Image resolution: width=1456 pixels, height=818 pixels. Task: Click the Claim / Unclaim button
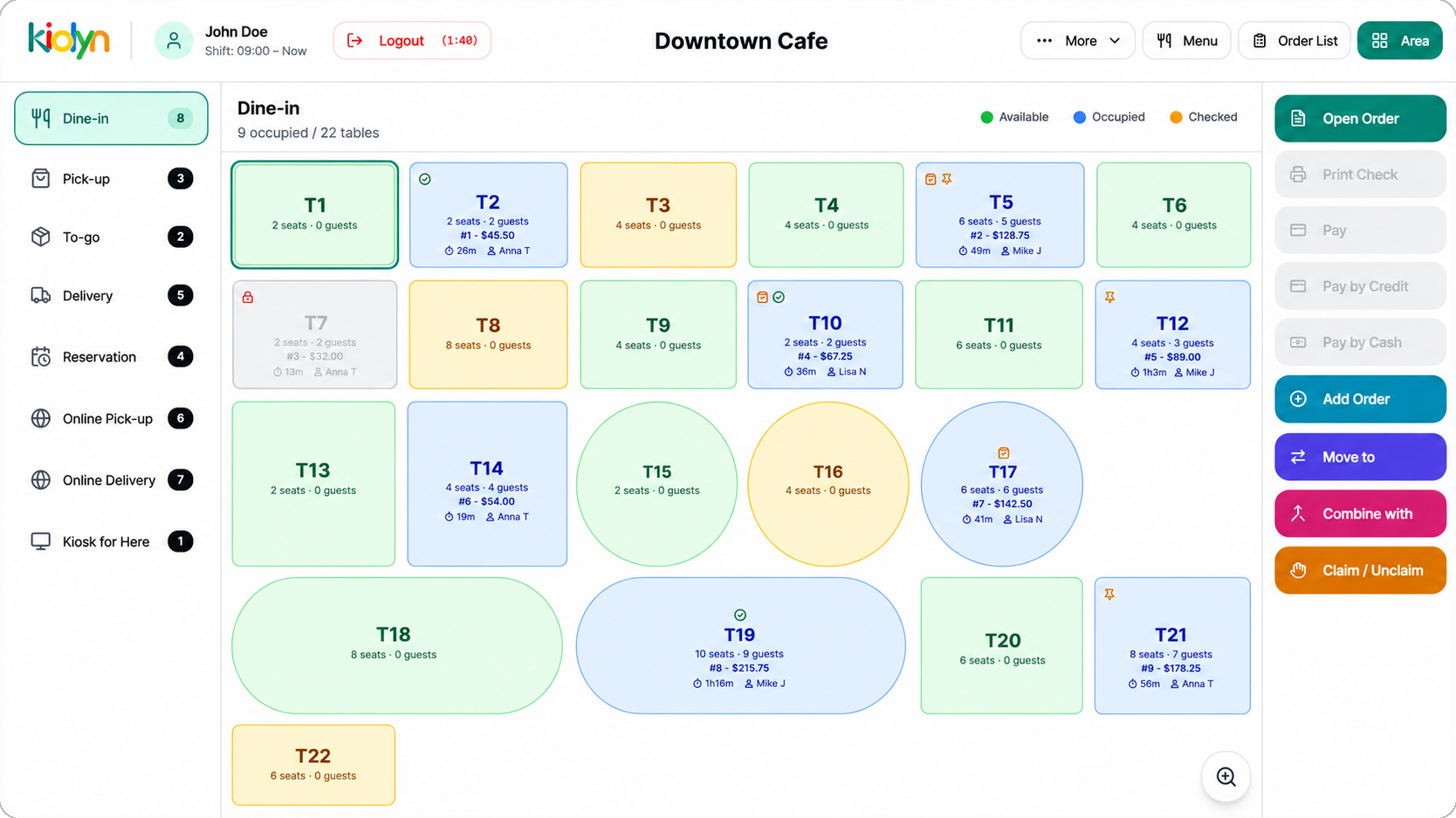click(1360, 570)
